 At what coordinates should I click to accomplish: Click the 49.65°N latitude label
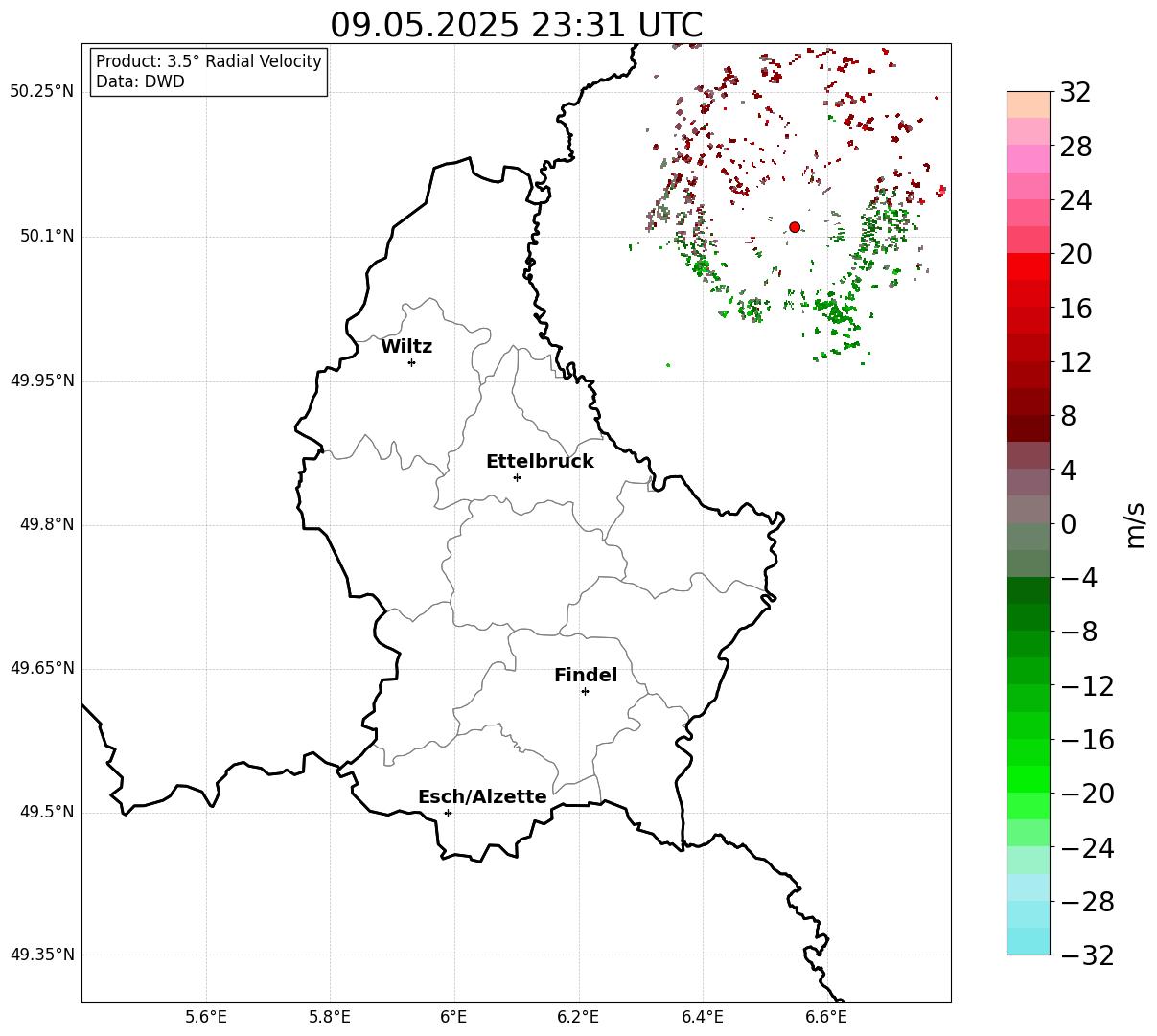point(42,669)
